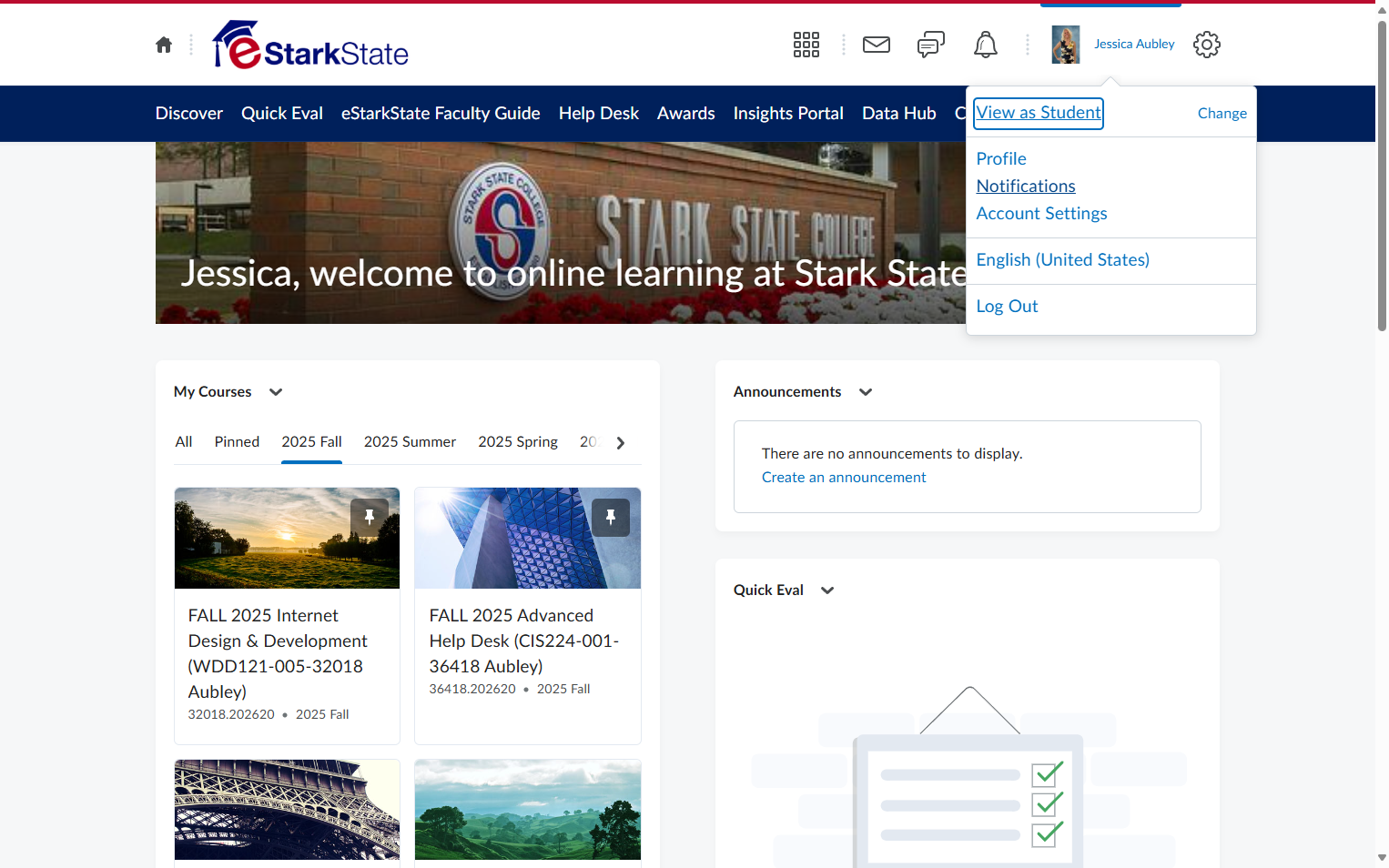Unpin the Internet Design & Development course
This screenshot has height=868, width=1389.
tap(370, 518)
